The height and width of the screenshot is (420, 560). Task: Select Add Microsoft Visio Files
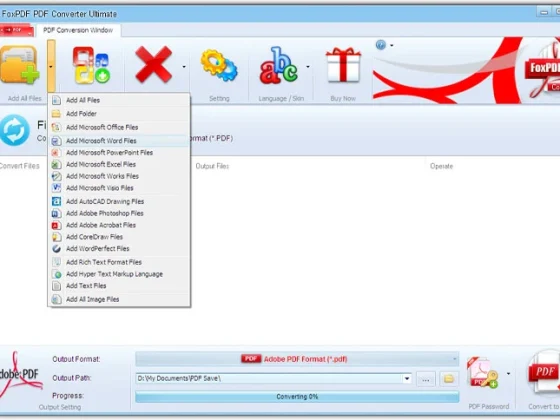pyautogui.click(x=118, y=188)
